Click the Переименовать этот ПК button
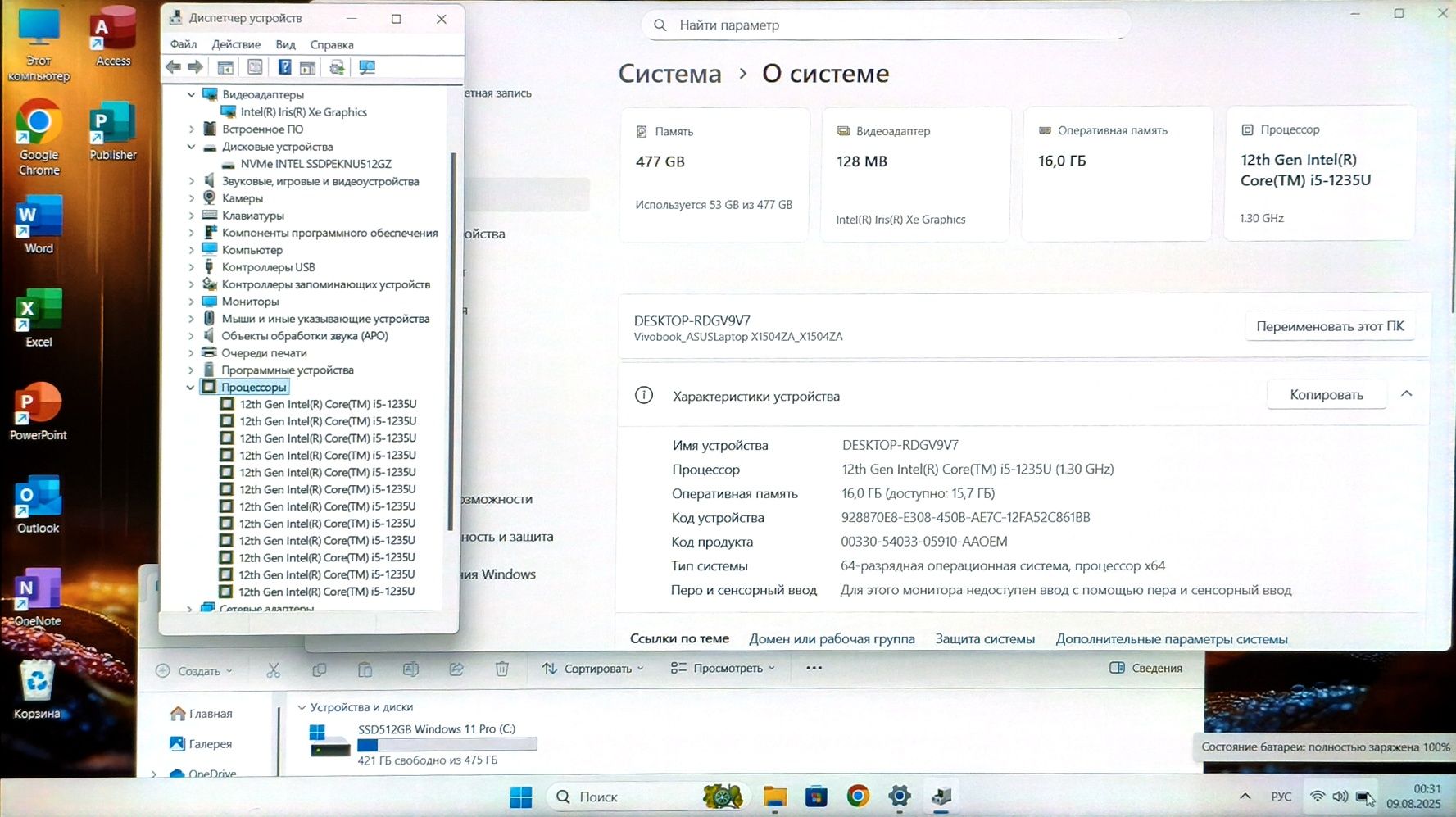 pyautogui.click(x=1330, y=326)
